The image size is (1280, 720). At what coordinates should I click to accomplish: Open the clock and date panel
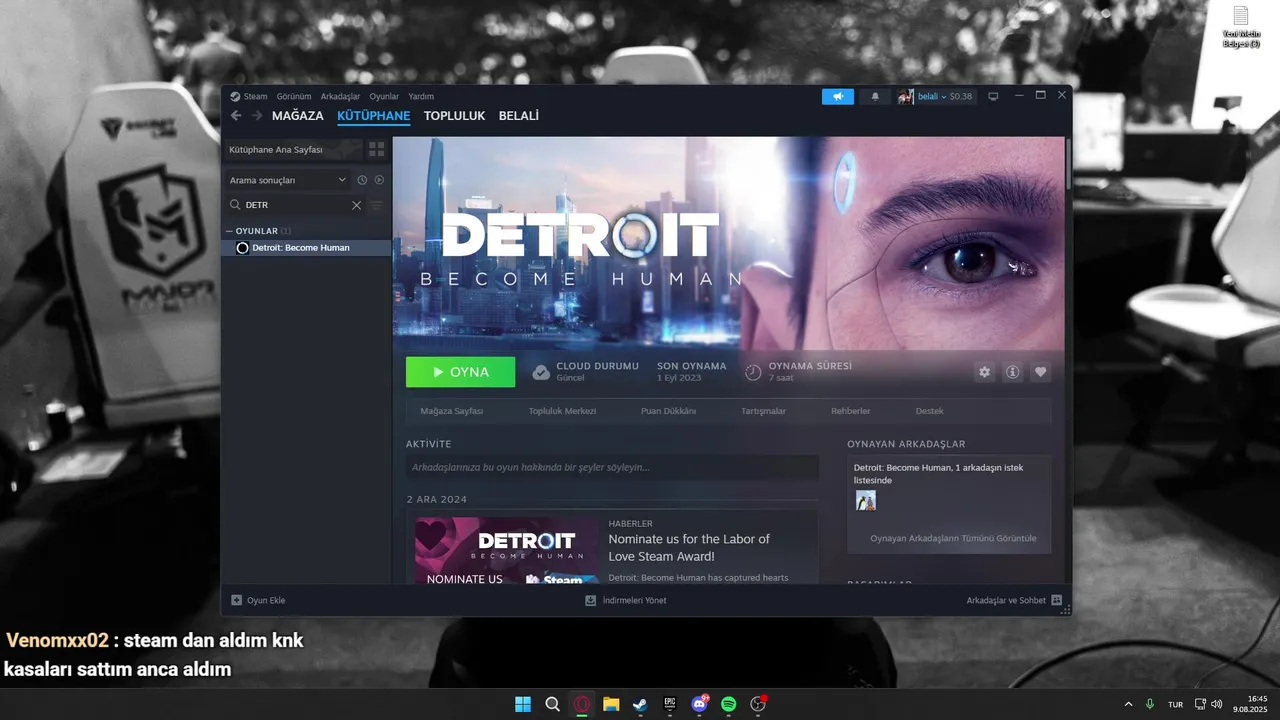(x=1251, y=704)
